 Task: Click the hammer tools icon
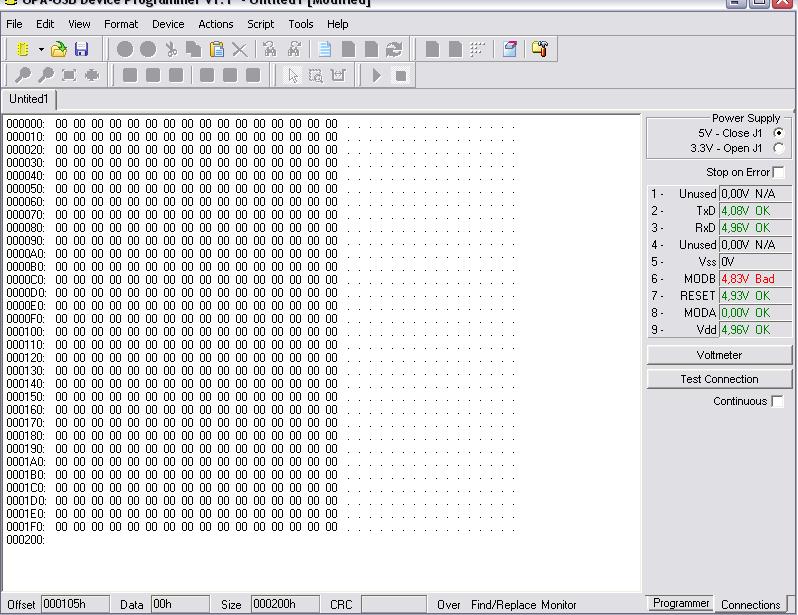[x=539, y=49]
